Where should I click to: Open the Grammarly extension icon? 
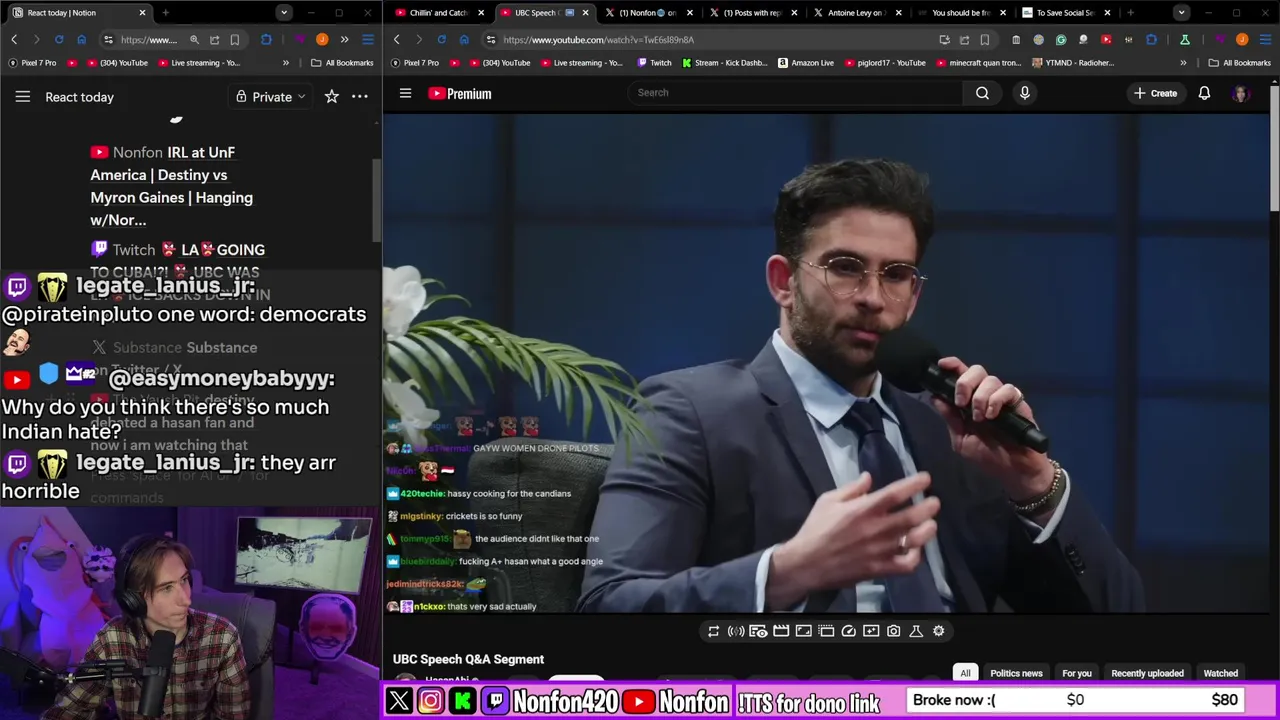click(x=1061, y=39)
